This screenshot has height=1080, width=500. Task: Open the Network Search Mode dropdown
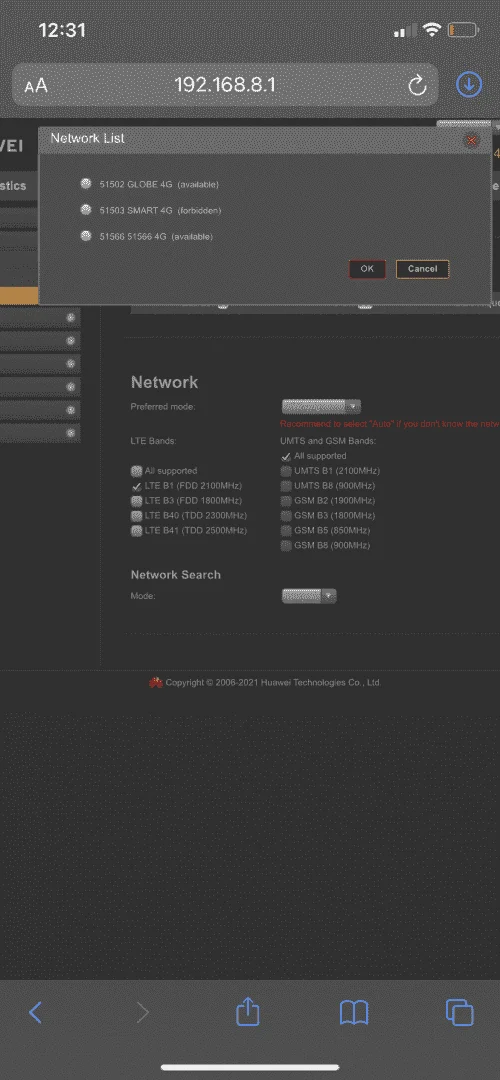pos(309,596)
